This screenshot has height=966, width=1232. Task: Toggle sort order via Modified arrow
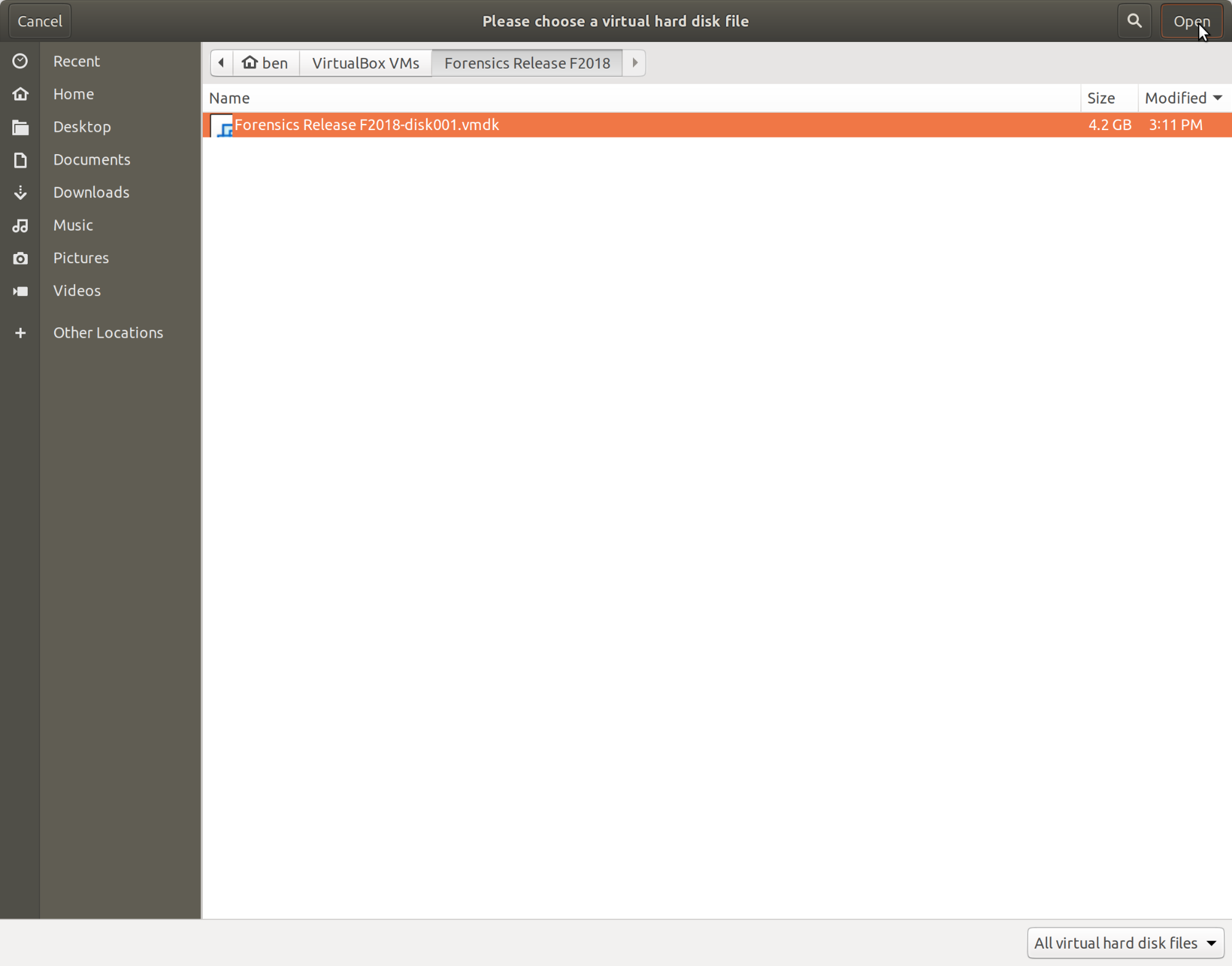[x=1217, y=98]
